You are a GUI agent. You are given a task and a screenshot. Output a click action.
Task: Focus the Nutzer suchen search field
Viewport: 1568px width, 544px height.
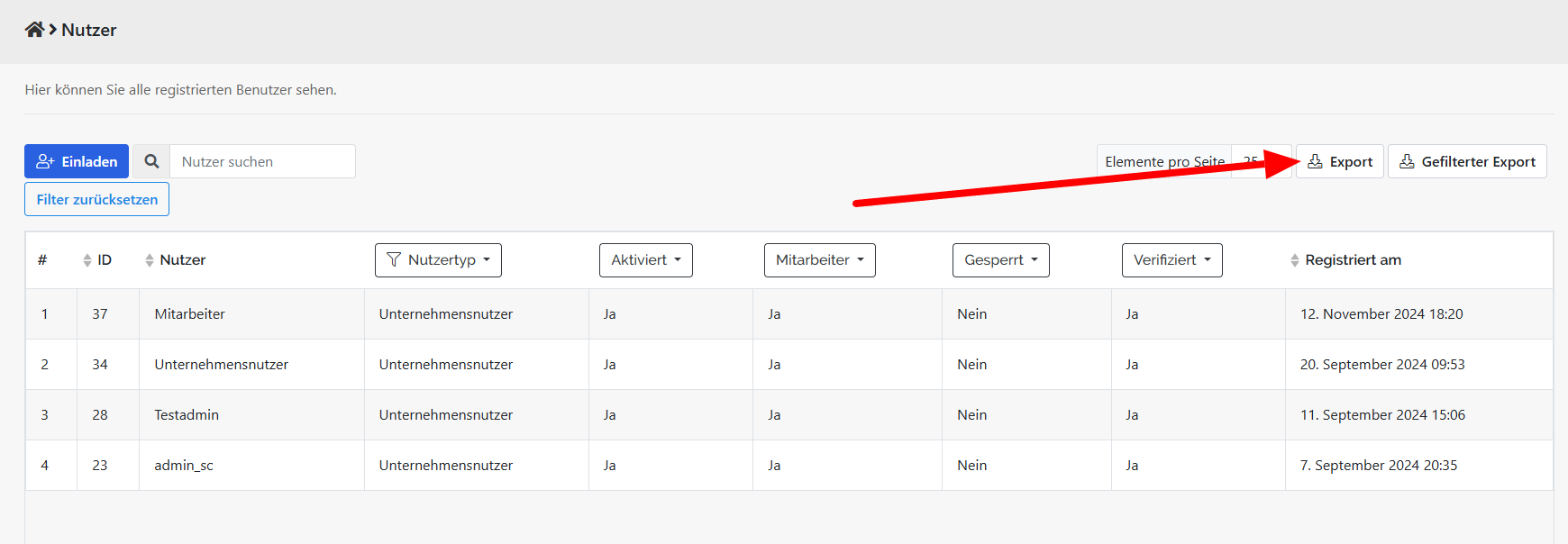(x=262, y=161)
